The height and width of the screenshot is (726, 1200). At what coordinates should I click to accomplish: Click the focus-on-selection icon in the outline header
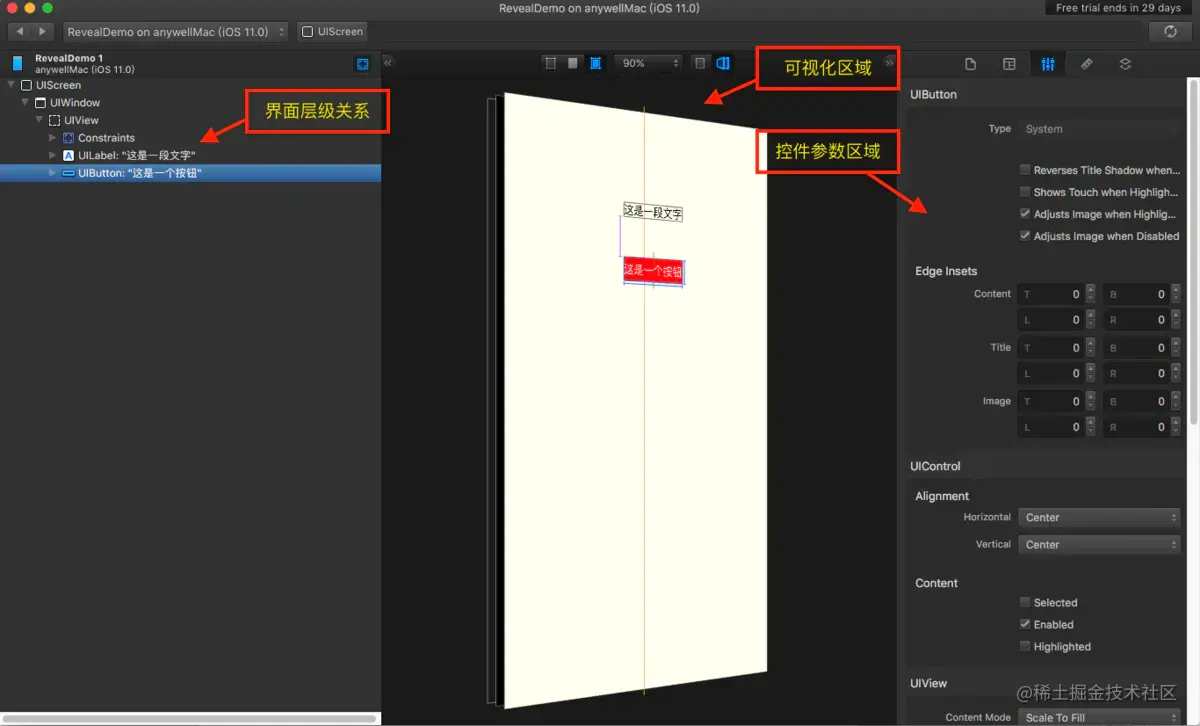point(362,64)
